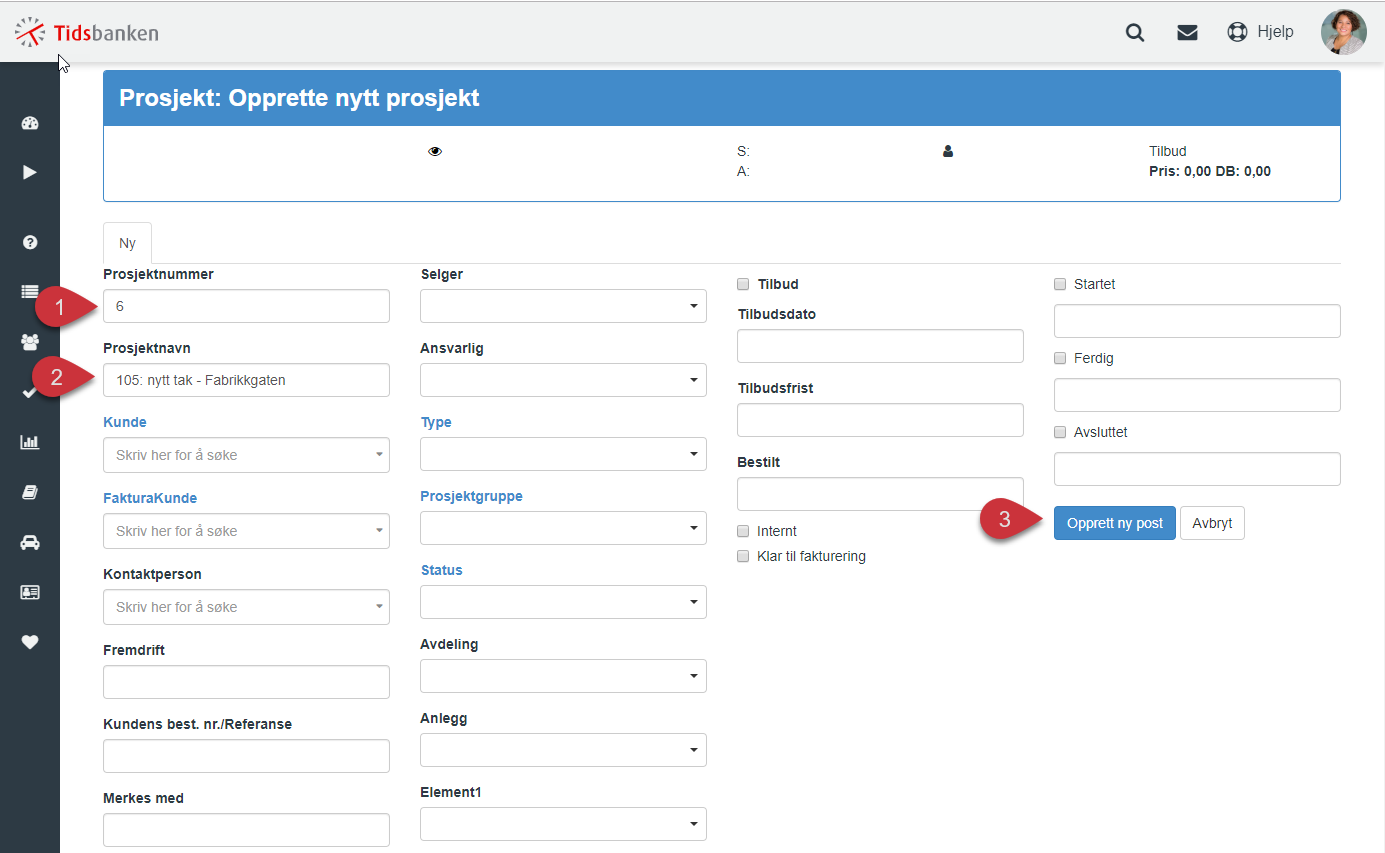Open the Selger dropdown
Image resolution: width=1385 pixels, height=853 pixels.
tap(563, 306)
